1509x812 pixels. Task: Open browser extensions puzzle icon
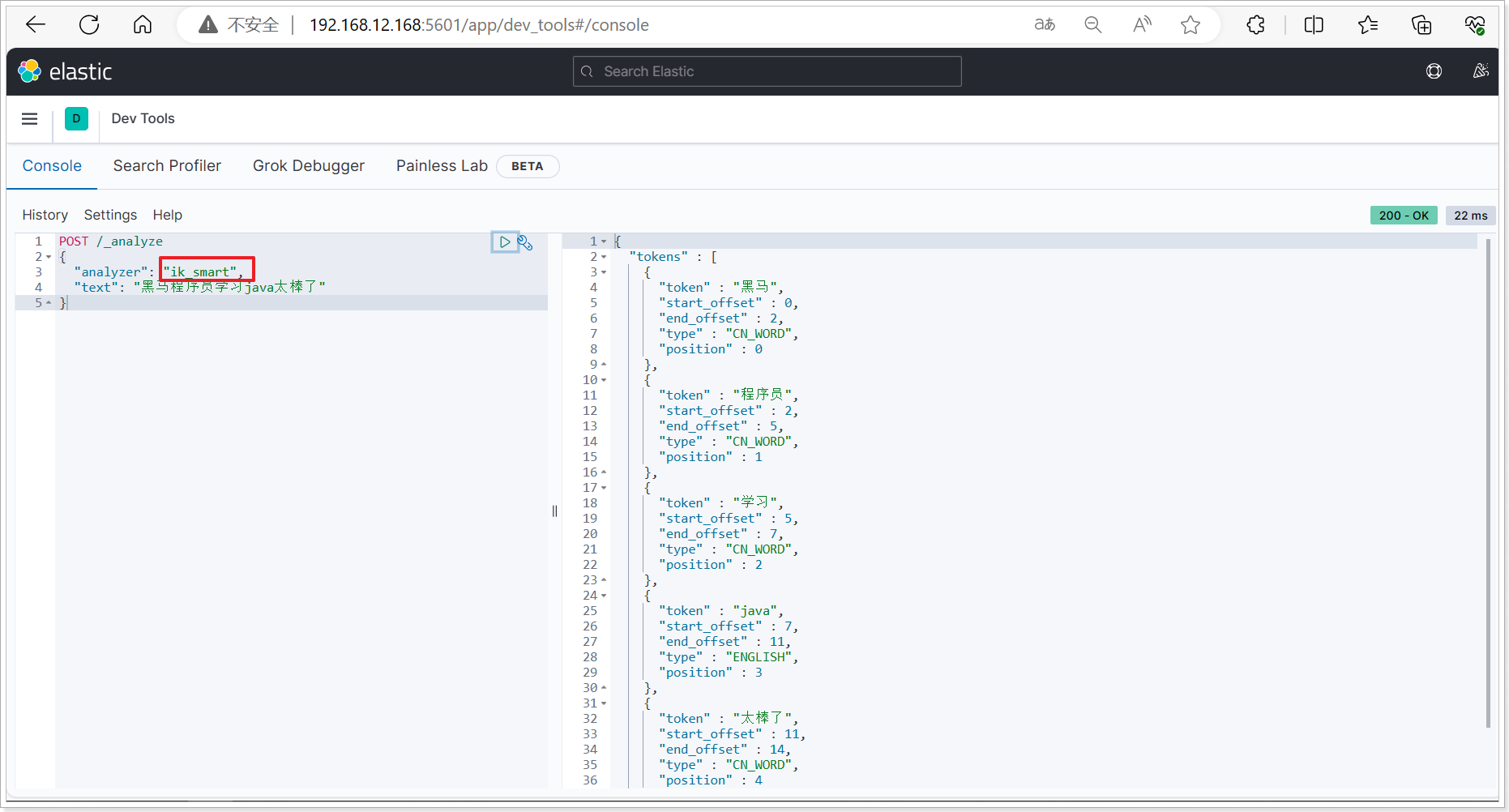coord(1255,25)
